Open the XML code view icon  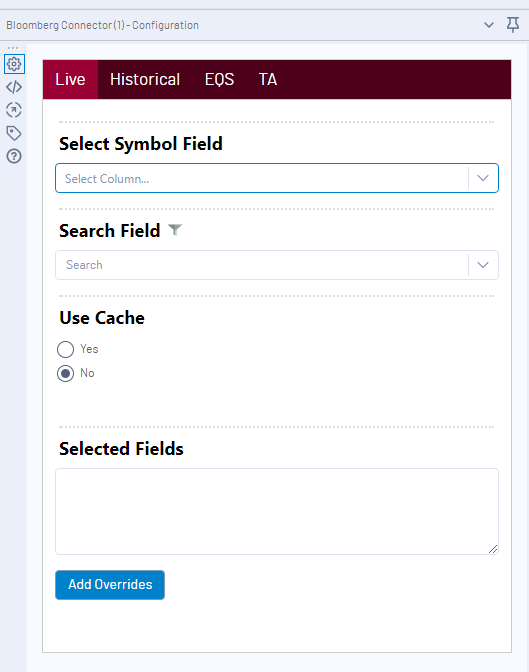[x=14, y=87]
